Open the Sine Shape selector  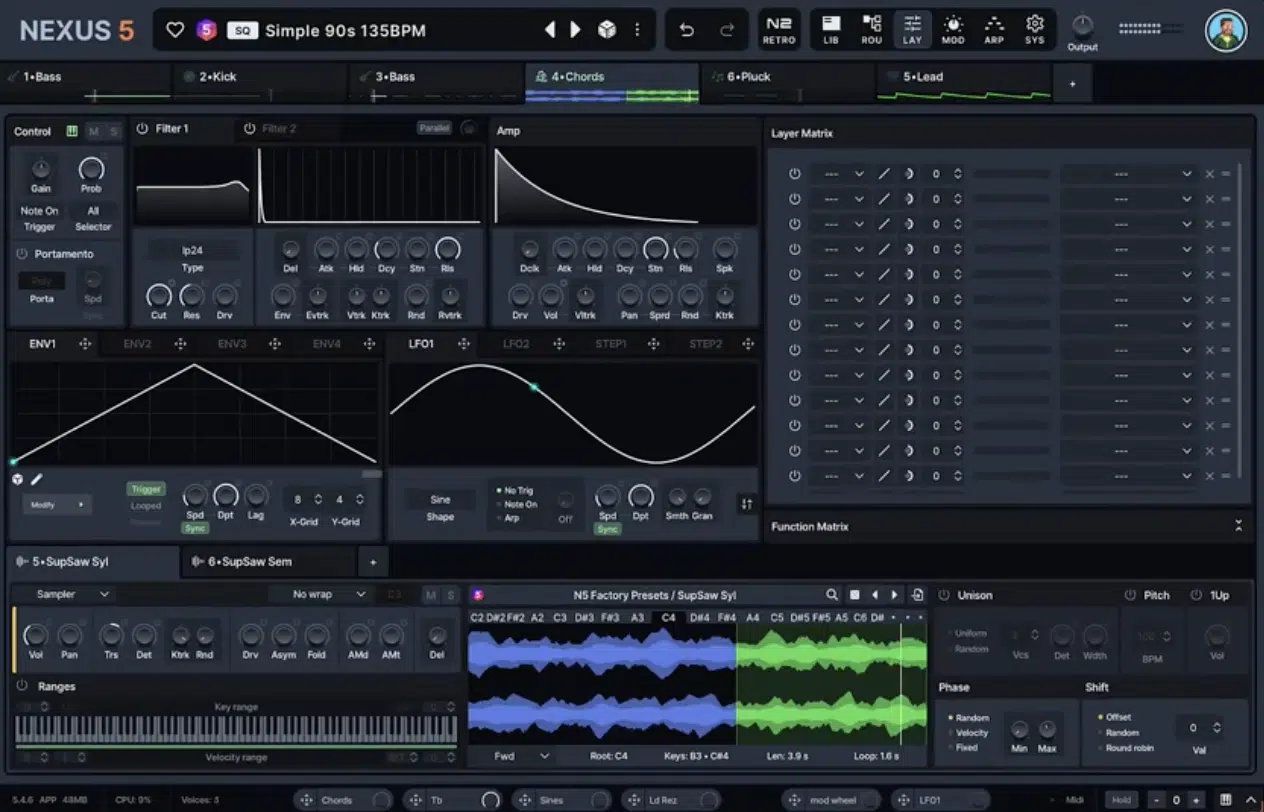440,499
